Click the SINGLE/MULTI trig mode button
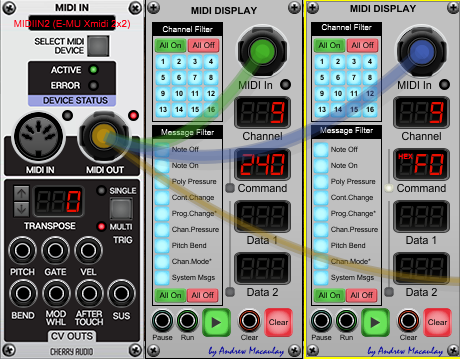Viewport: 460px width, 360px height. tap(121, 209)
